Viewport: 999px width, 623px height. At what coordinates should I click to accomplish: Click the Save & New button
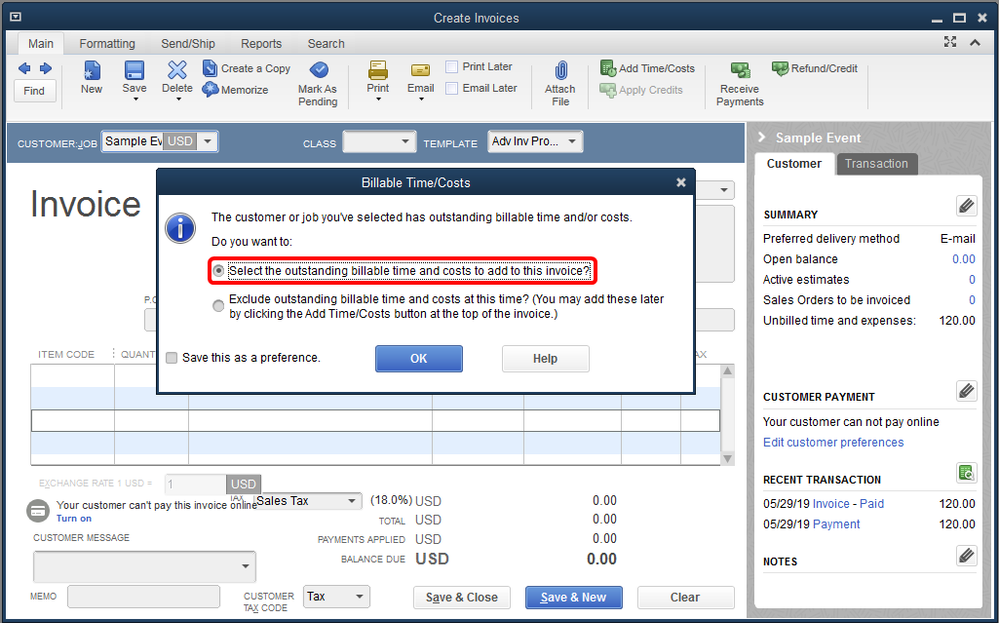click(573, 598)
